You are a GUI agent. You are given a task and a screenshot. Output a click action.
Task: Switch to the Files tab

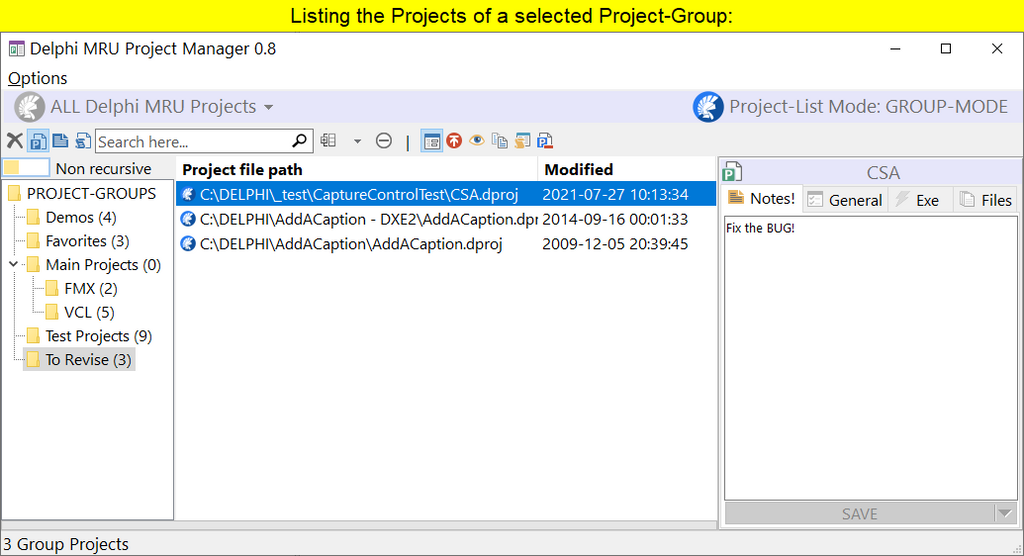[985, 200]
